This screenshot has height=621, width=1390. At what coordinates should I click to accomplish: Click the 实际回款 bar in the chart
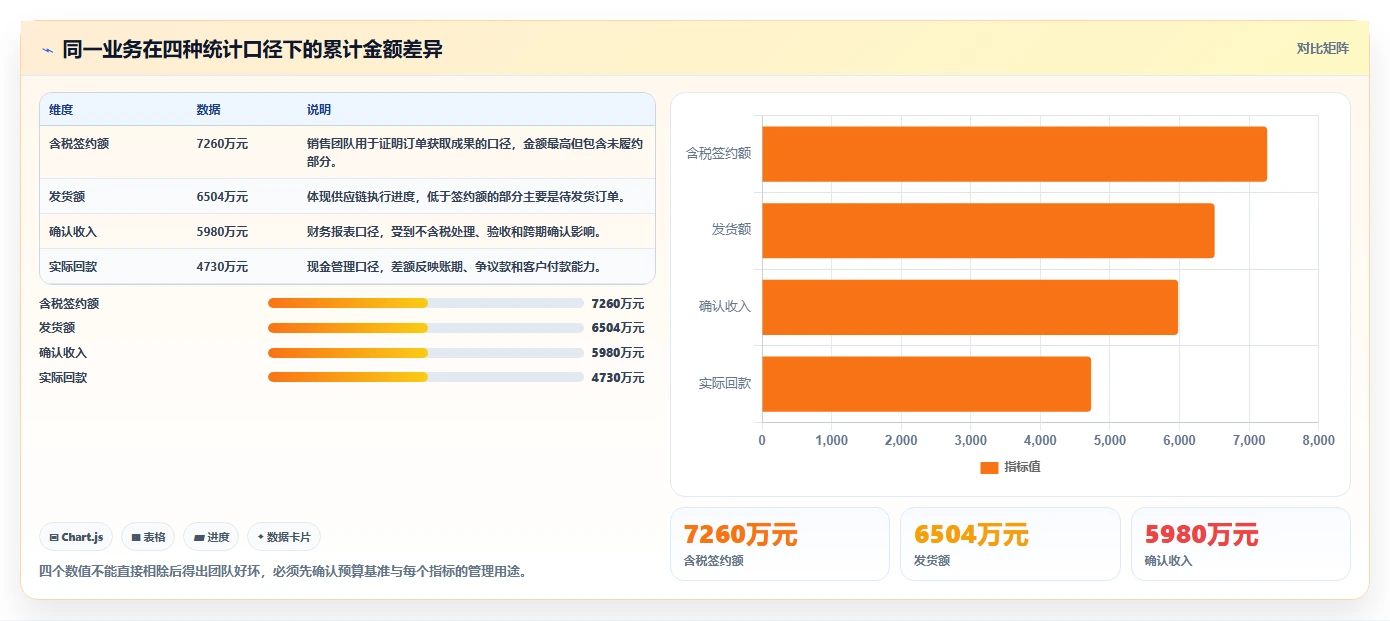click(x=926, y=384)
